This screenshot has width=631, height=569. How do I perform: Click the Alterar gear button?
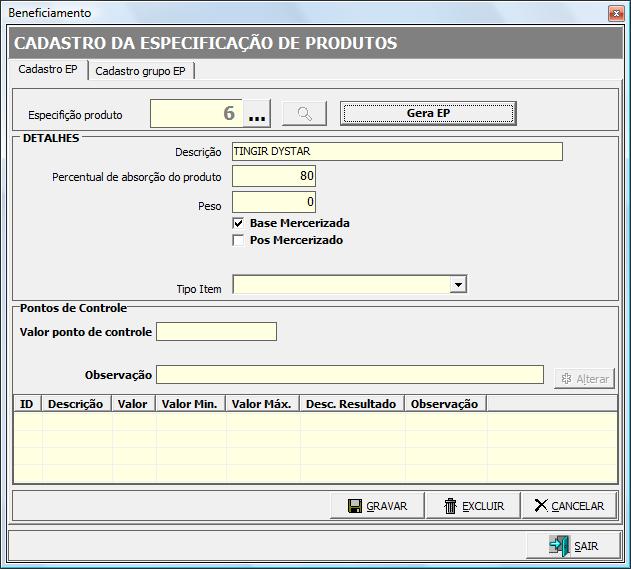[x=585, y=379]
